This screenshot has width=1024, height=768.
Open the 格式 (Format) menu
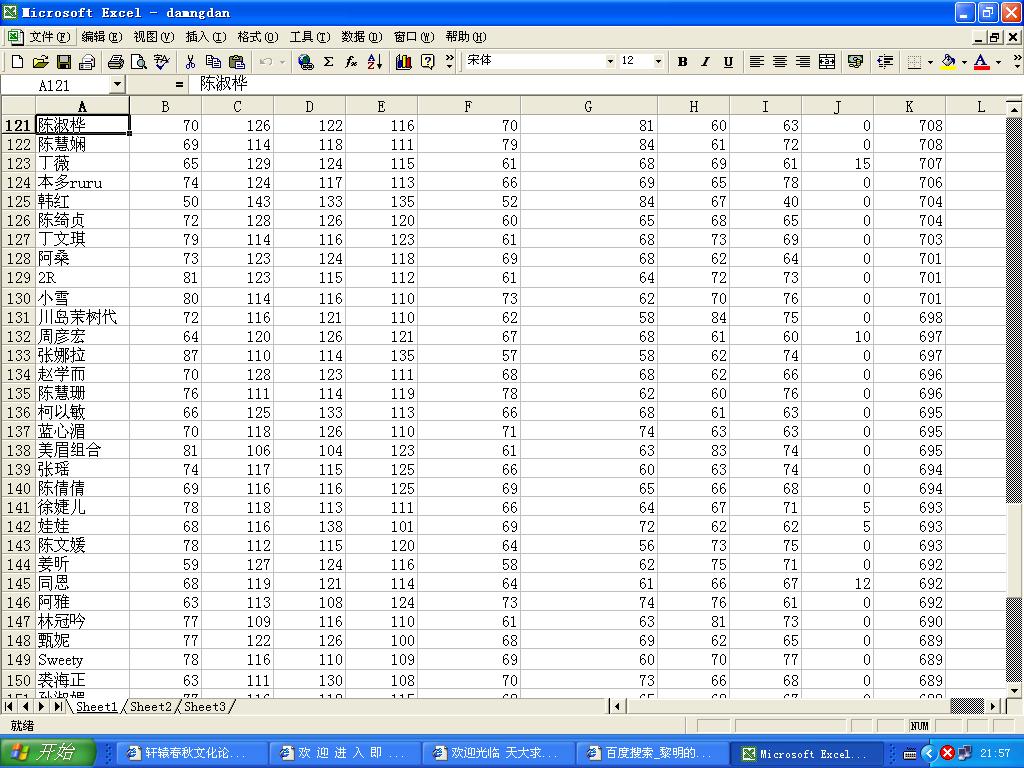pos(257,37)
